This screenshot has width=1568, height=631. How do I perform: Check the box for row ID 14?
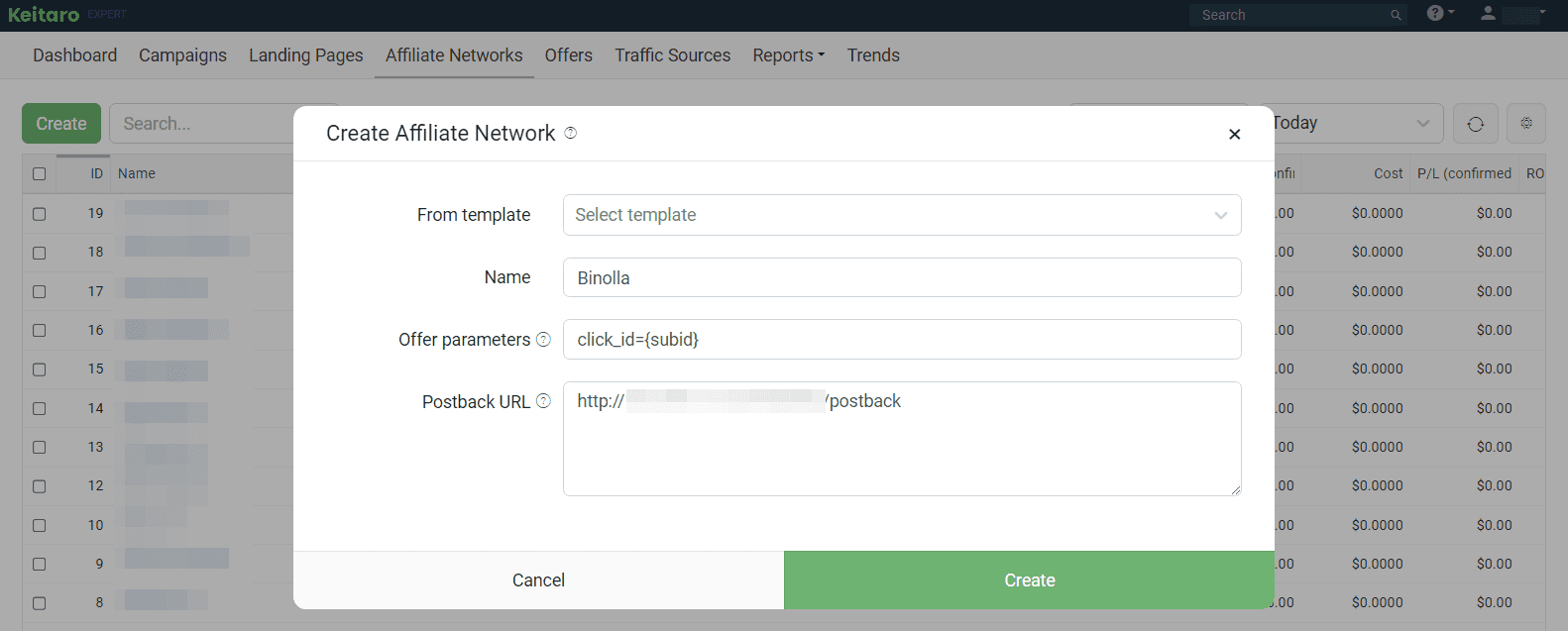[x=39, y=408]
